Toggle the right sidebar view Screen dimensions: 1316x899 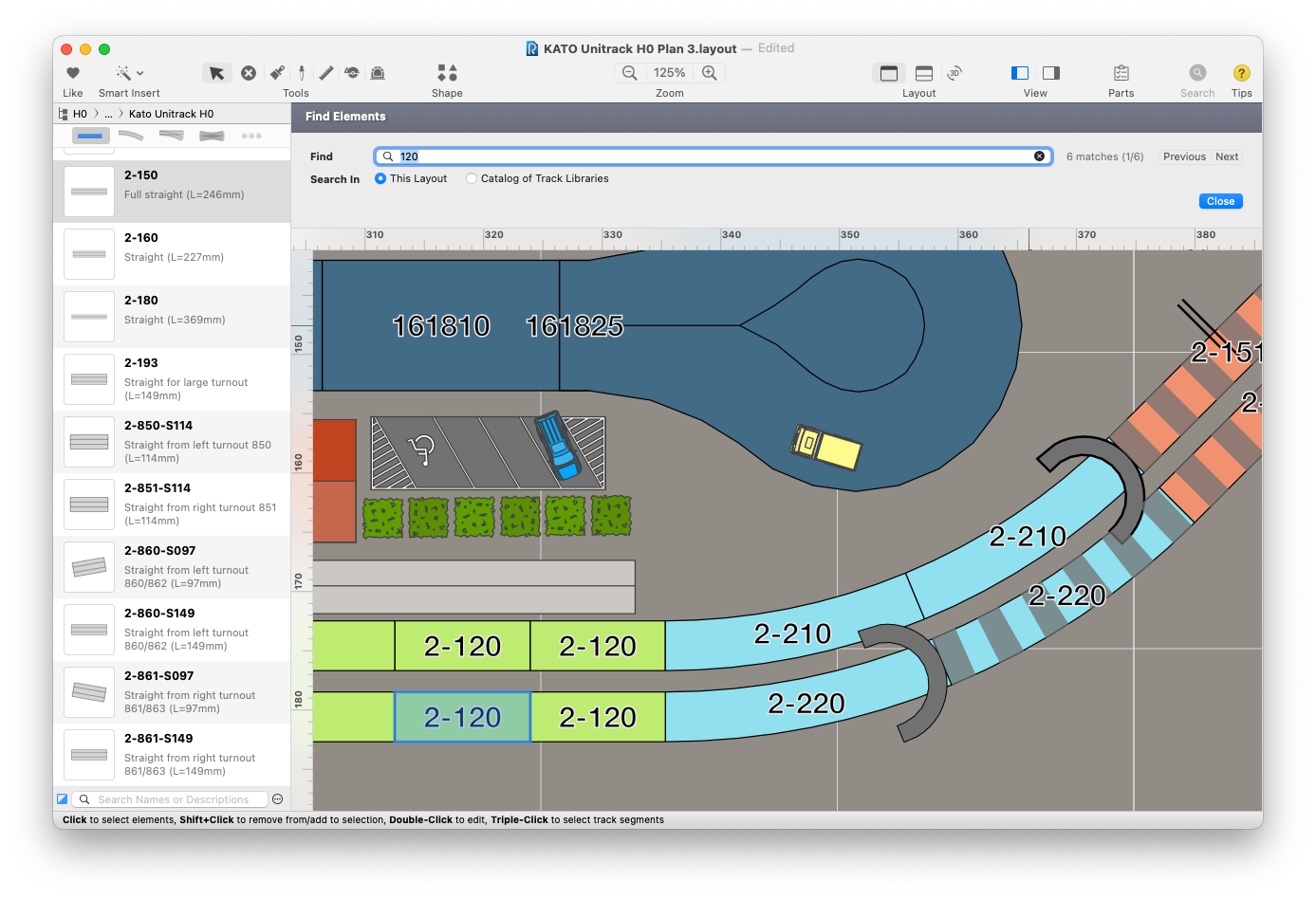point(1051,73)
